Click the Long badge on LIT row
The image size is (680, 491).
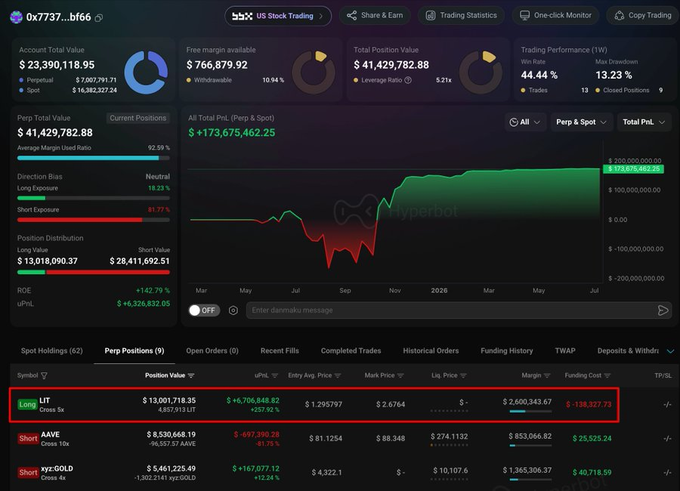pos(27,404)
